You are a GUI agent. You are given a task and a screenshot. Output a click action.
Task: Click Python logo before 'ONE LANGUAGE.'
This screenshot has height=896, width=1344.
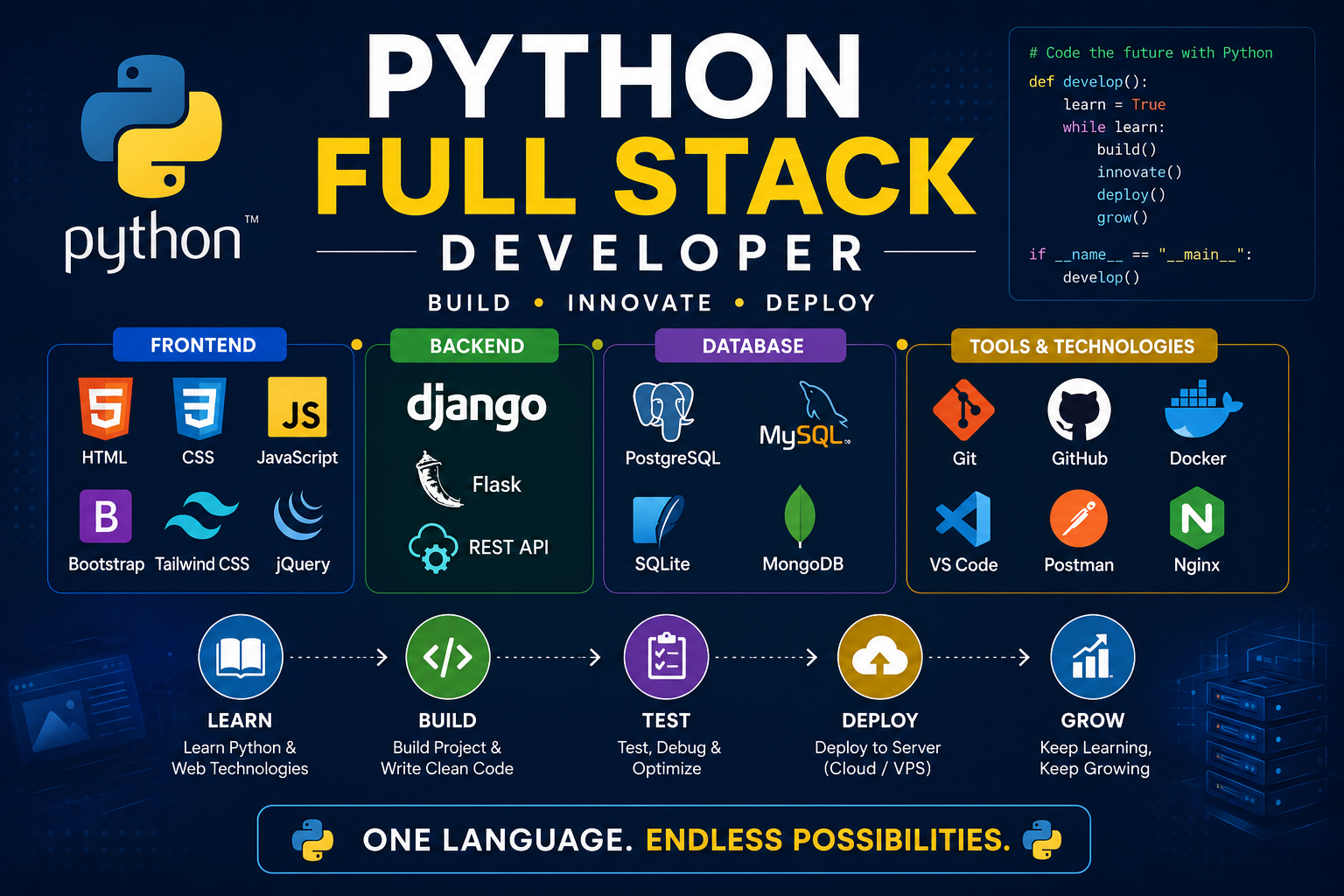[x=313, y=840]
